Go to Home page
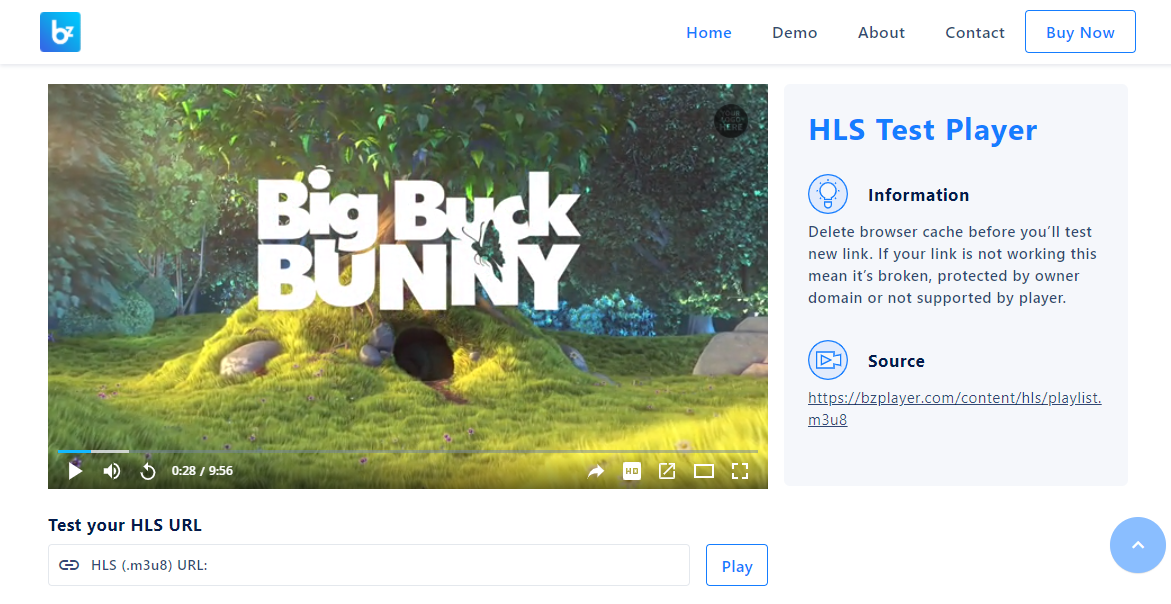The width and height of the screenshot is (1171, 604). pyautogui.click(x=709, y=33)
